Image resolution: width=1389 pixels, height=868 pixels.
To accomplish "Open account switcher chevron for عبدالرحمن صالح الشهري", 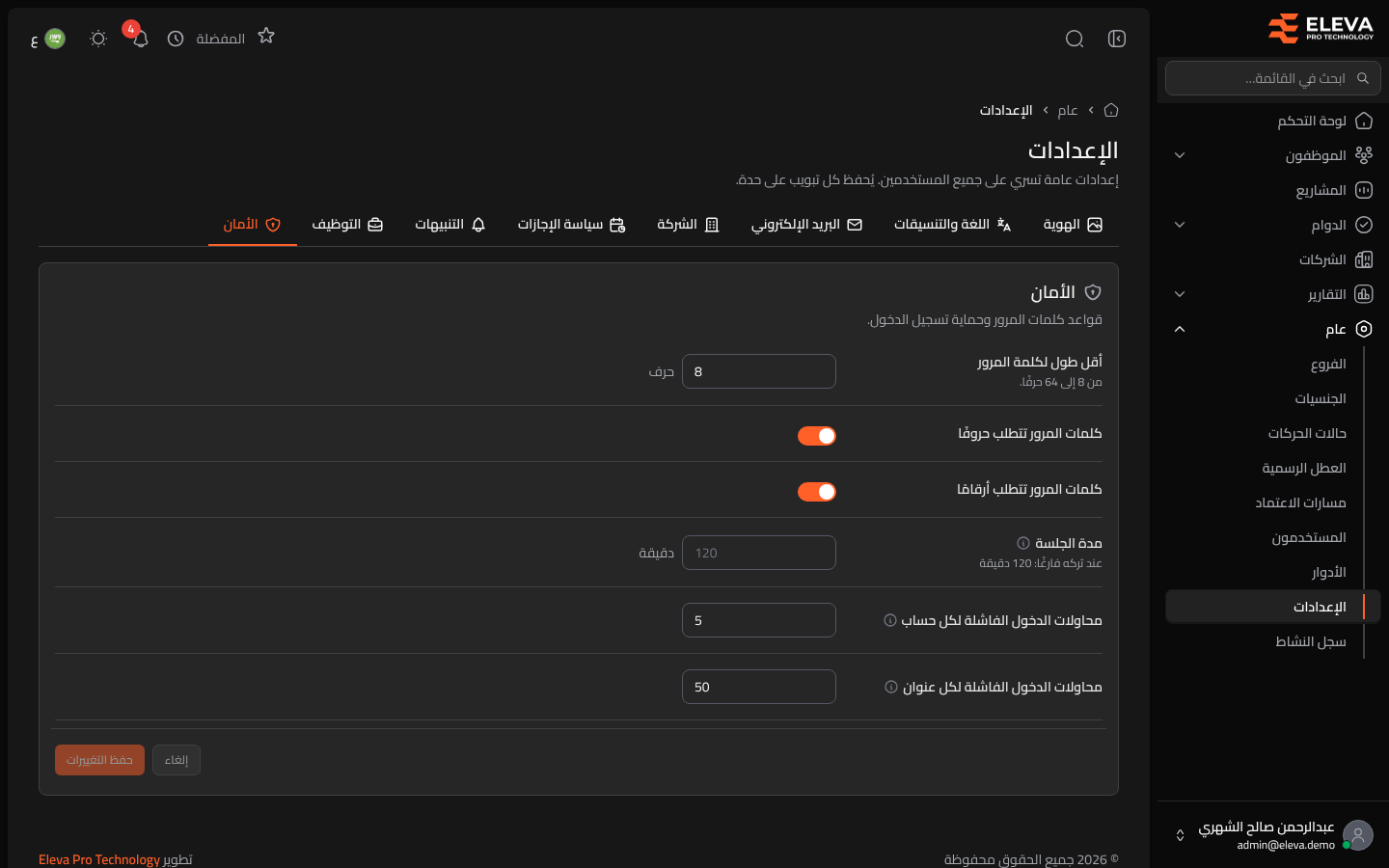I will pyautogui.click(x=1180, y=835).
